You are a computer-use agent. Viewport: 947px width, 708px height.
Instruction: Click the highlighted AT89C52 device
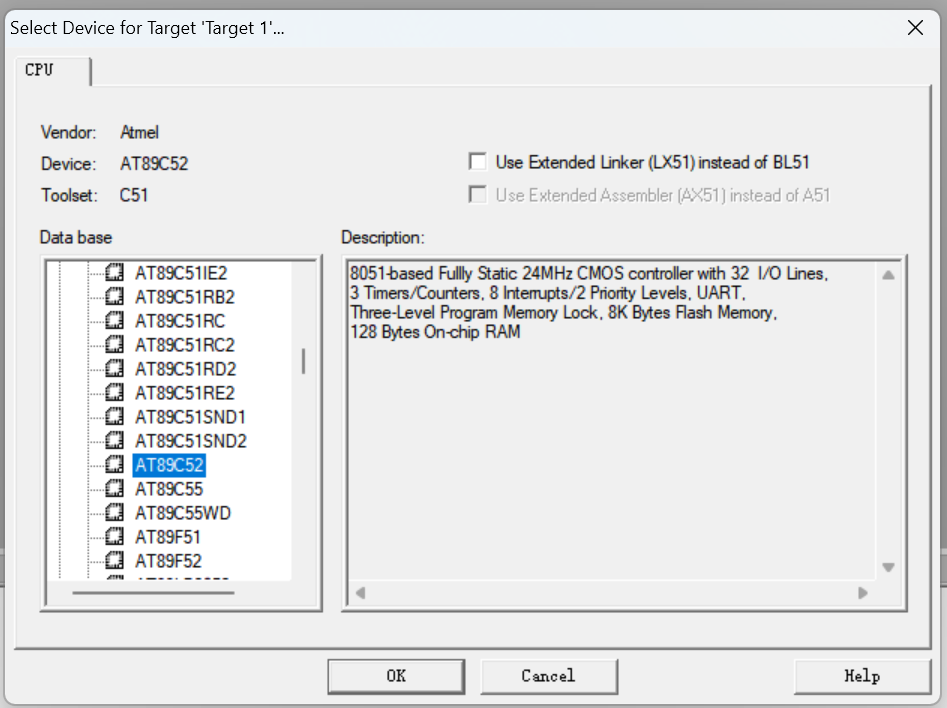tap(169, 465)
